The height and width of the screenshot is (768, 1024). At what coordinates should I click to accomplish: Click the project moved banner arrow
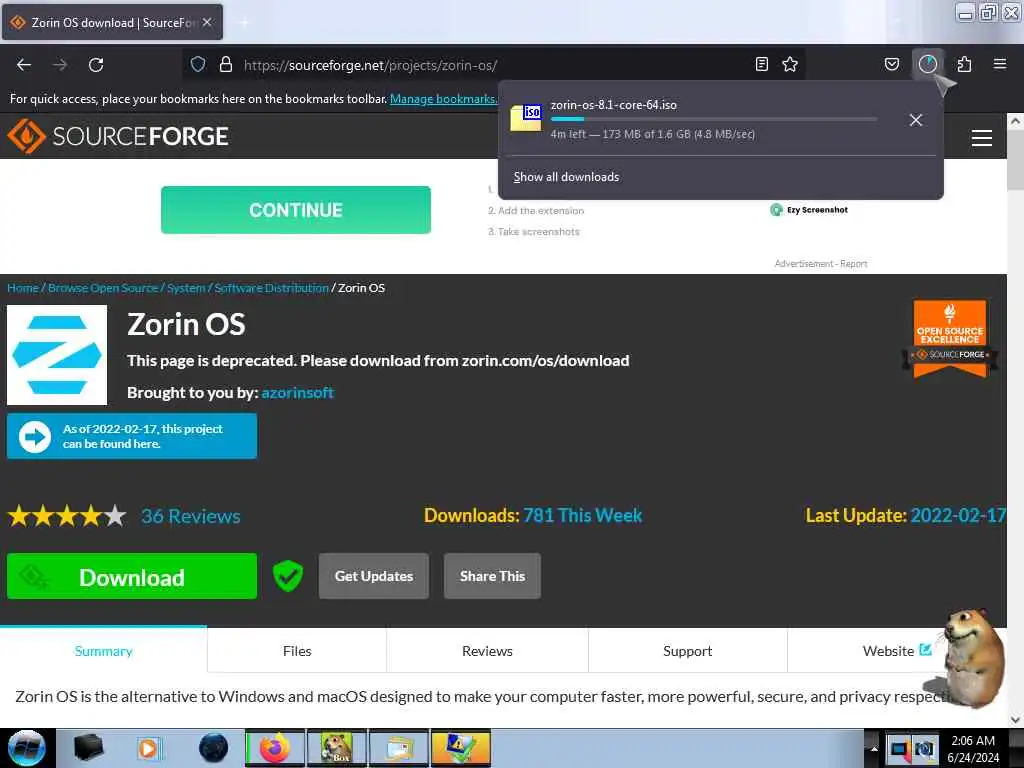pyautogui.click(x=35, y=437)
